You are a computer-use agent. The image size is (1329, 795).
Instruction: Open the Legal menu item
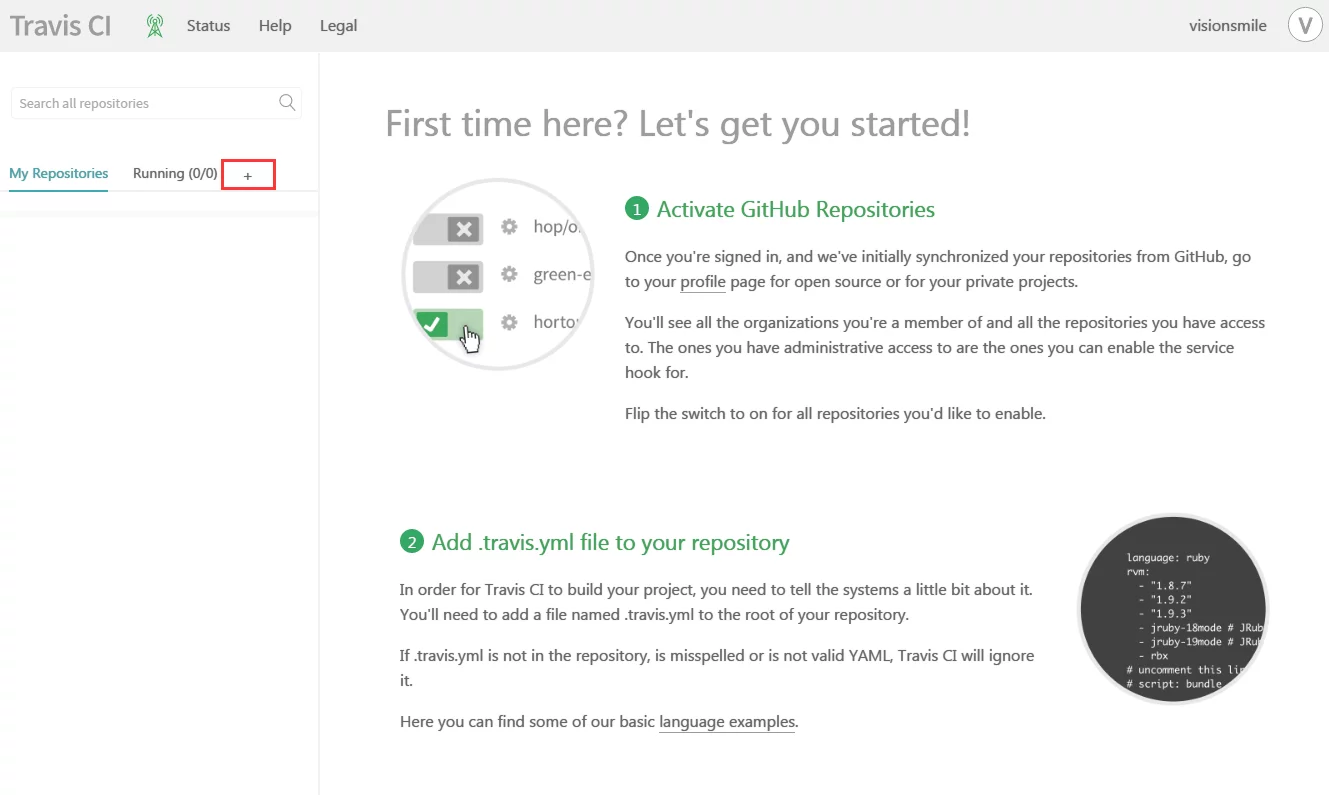click(x=338, y=26)
